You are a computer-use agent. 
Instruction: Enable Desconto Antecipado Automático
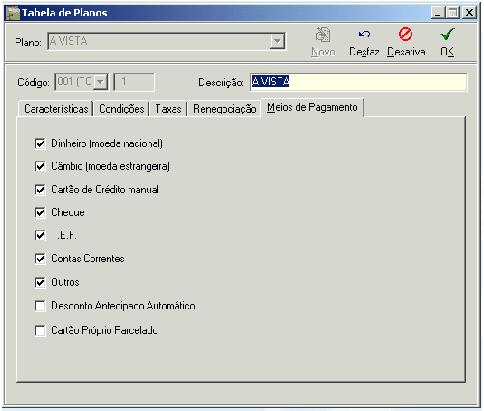tap(40, 306)
